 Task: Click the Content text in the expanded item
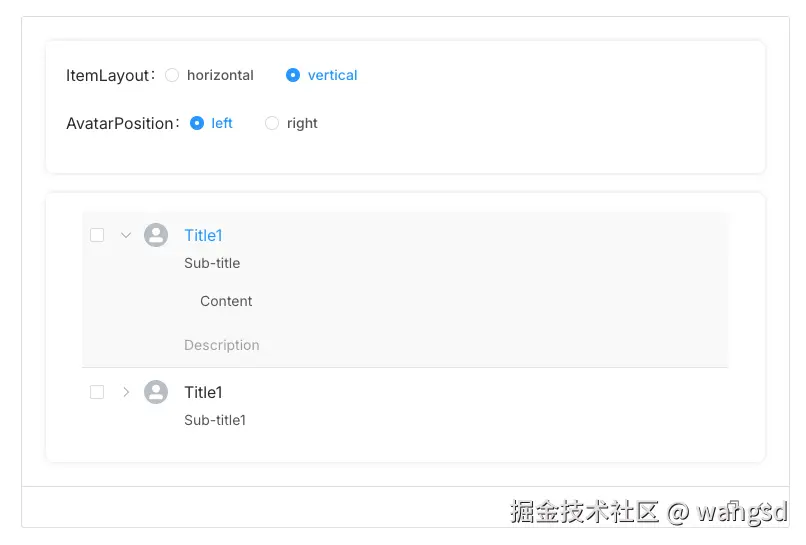tap(226, 301)
